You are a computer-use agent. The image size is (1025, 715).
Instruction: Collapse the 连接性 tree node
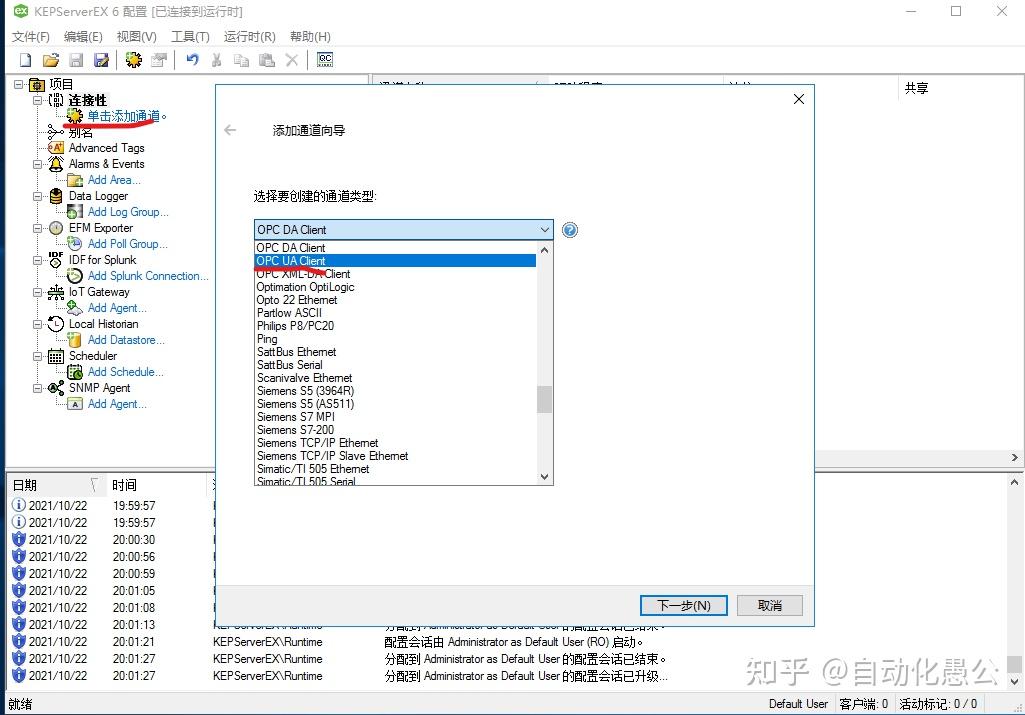(x=36, y=100)
